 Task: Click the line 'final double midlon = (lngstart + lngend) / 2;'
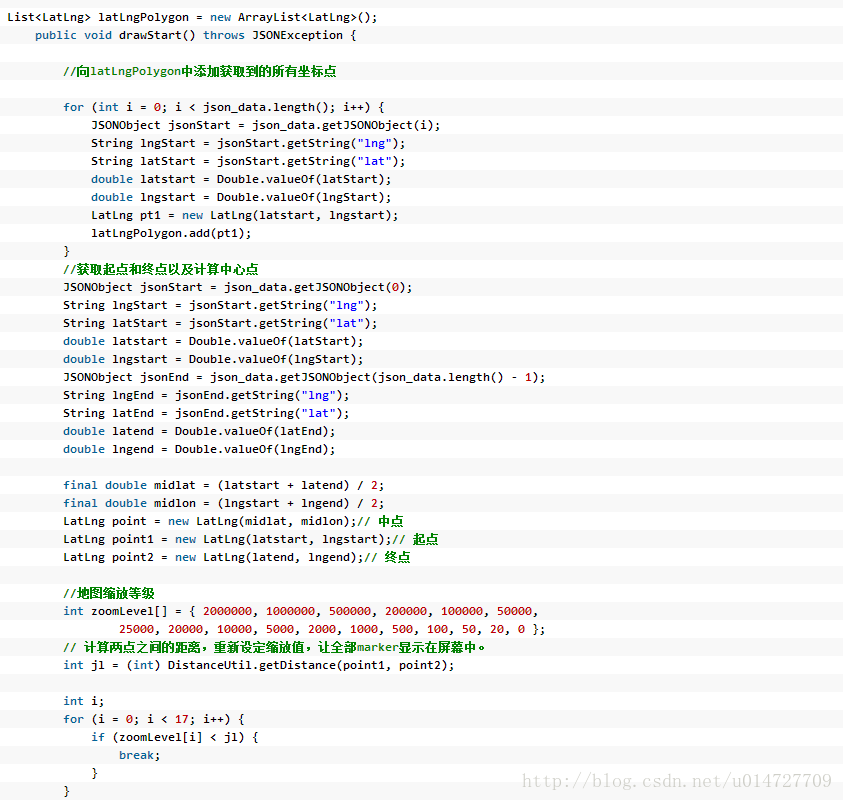pos(224,504)
